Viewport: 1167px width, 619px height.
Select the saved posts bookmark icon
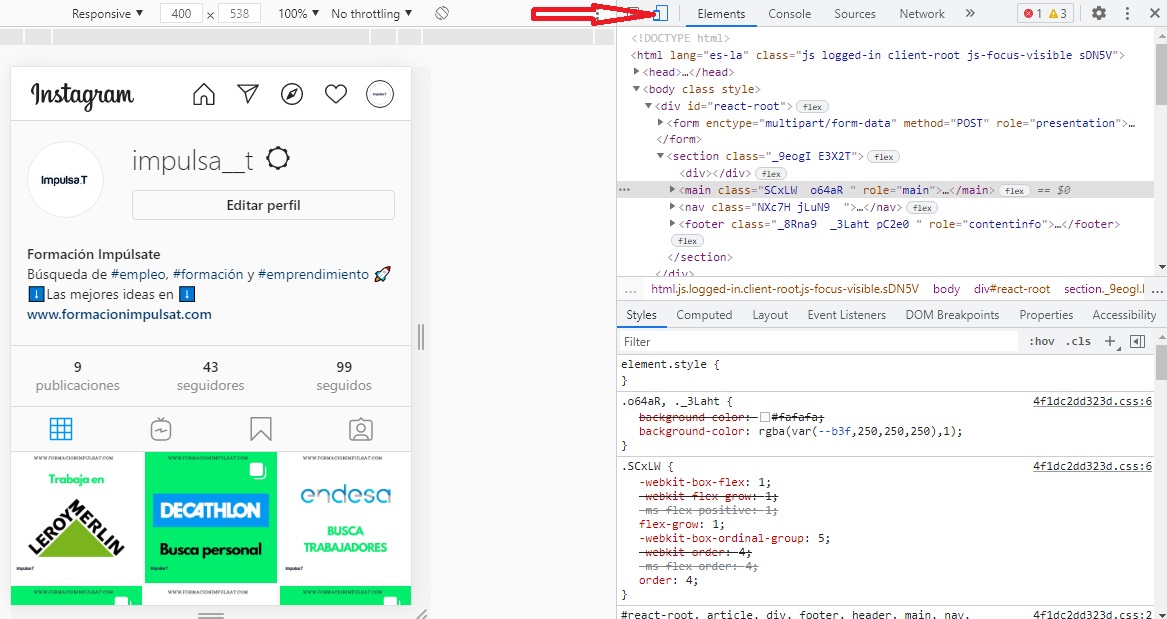[261, 429]
